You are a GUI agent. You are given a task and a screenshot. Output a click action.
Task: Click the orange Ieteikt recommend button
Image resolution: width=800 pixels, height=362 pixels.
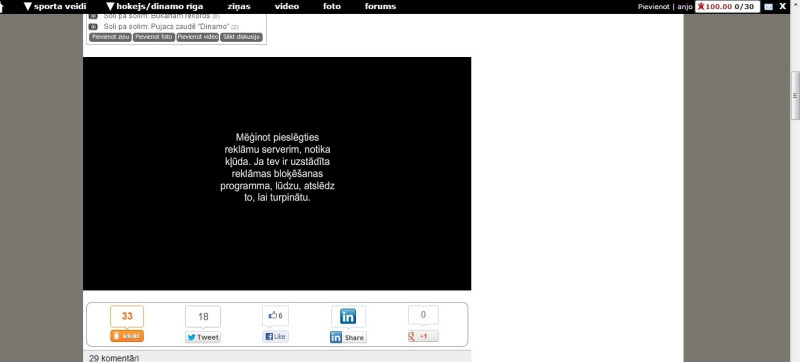pyautogui.click(x=127, y=336)
